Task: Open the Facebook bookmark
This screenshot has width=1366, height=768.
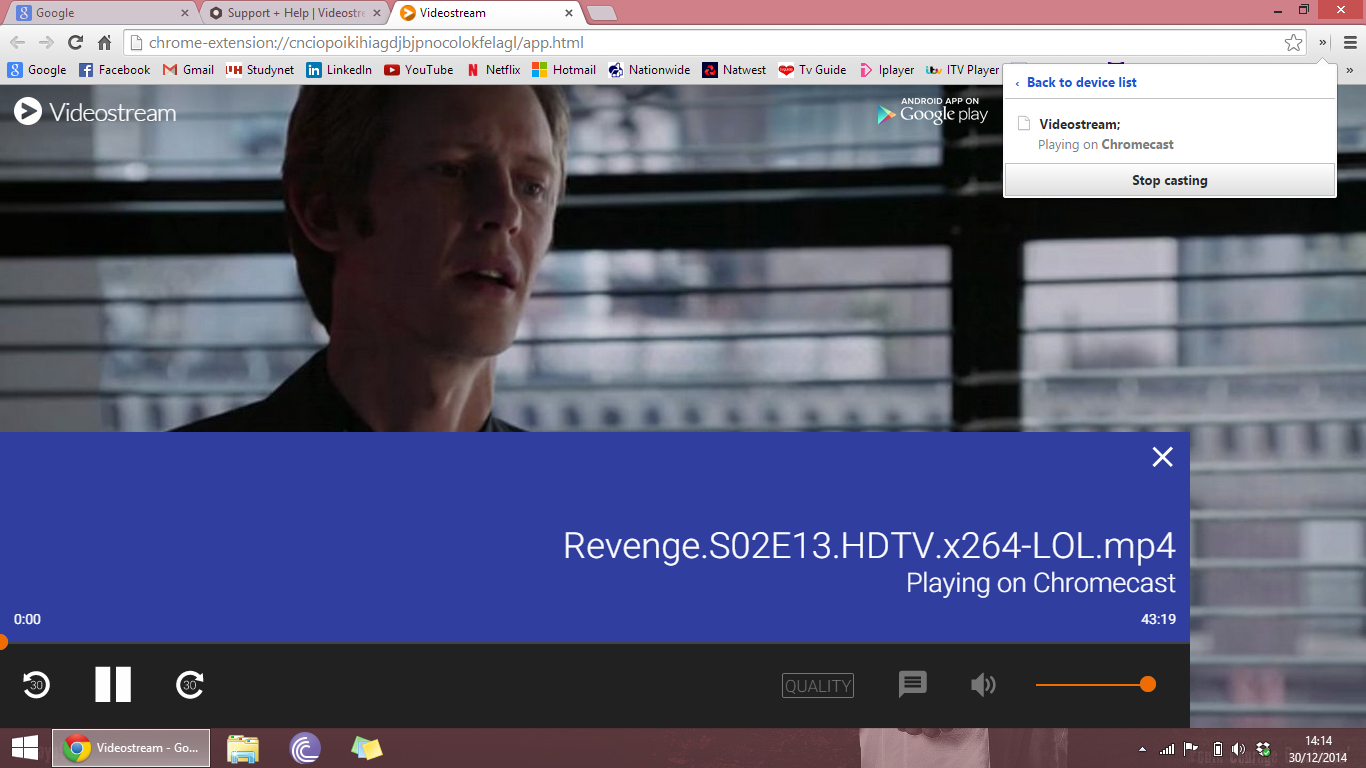Action: coord(114,70)
